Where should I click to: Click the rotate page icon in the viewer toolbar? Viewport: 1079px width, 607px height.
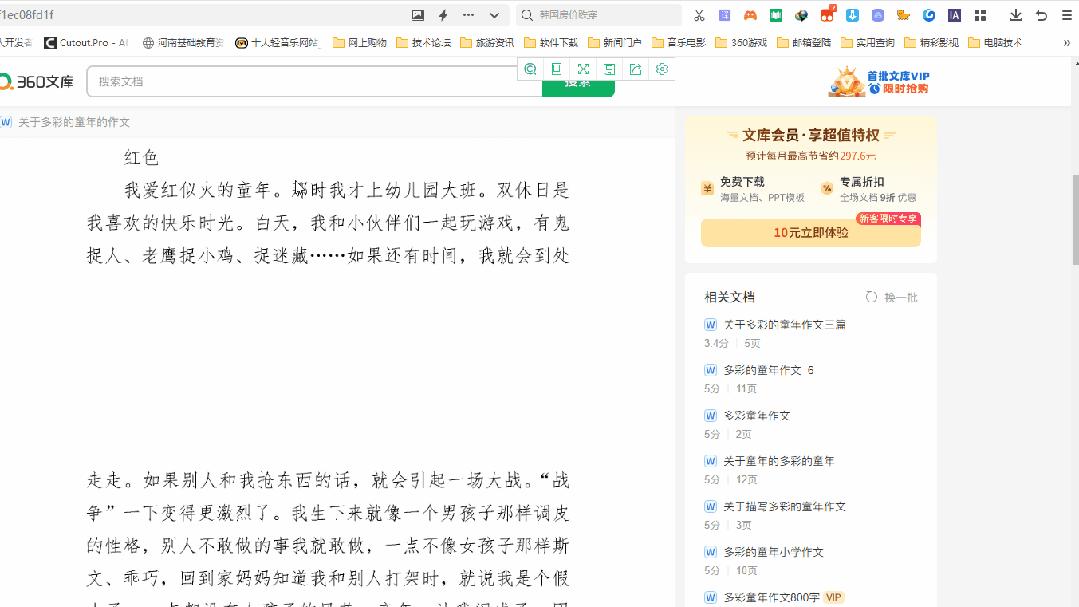coord(610,69)
